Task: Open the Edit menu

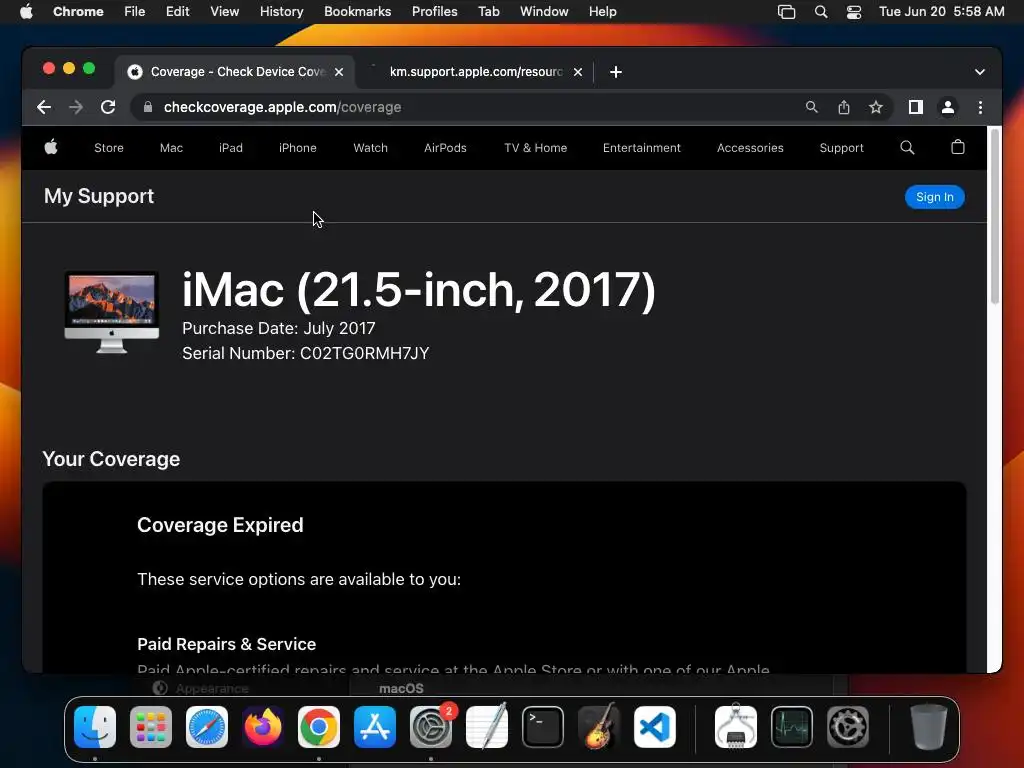Action: 177,12
